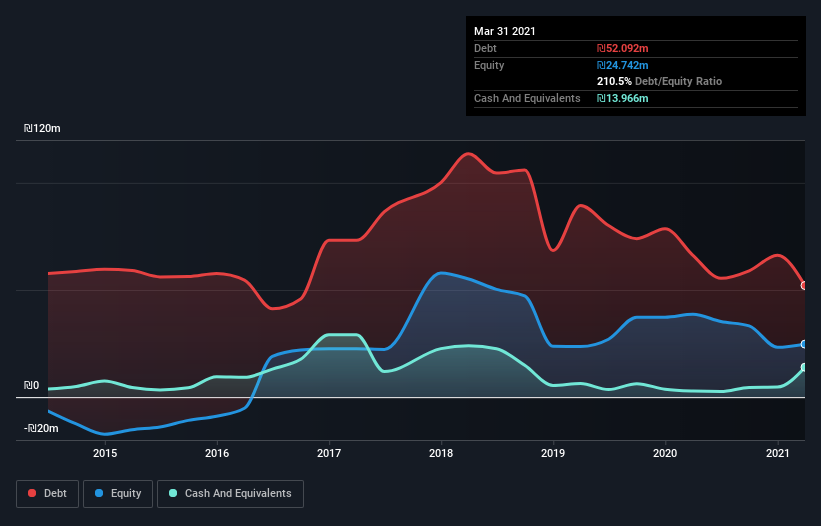Viewport: 821px width, 526px height.
Task: Click the Debt label in tooltip
Action: [x=485, y=49]
